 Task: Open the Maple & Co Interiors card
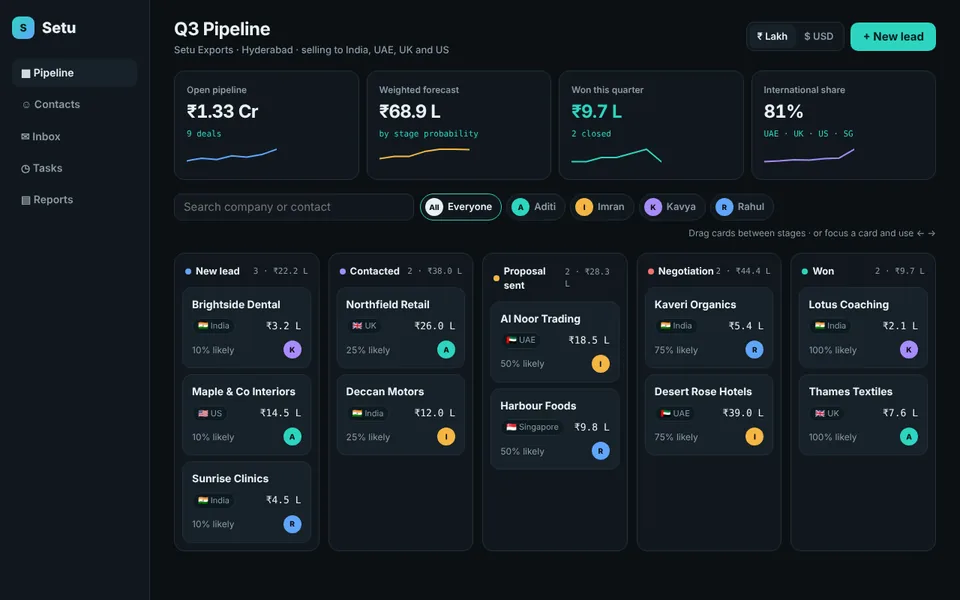(247, 414)
